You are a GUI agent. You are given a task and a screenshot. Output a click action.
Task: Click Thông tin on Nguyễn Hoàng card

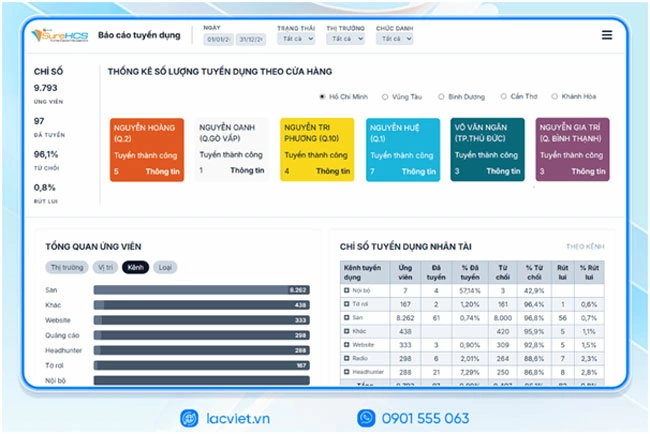point(164,172)
